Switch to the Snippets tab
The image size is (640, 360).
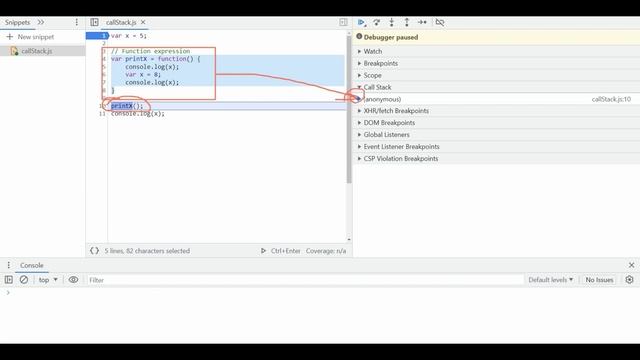pos(18,22)
